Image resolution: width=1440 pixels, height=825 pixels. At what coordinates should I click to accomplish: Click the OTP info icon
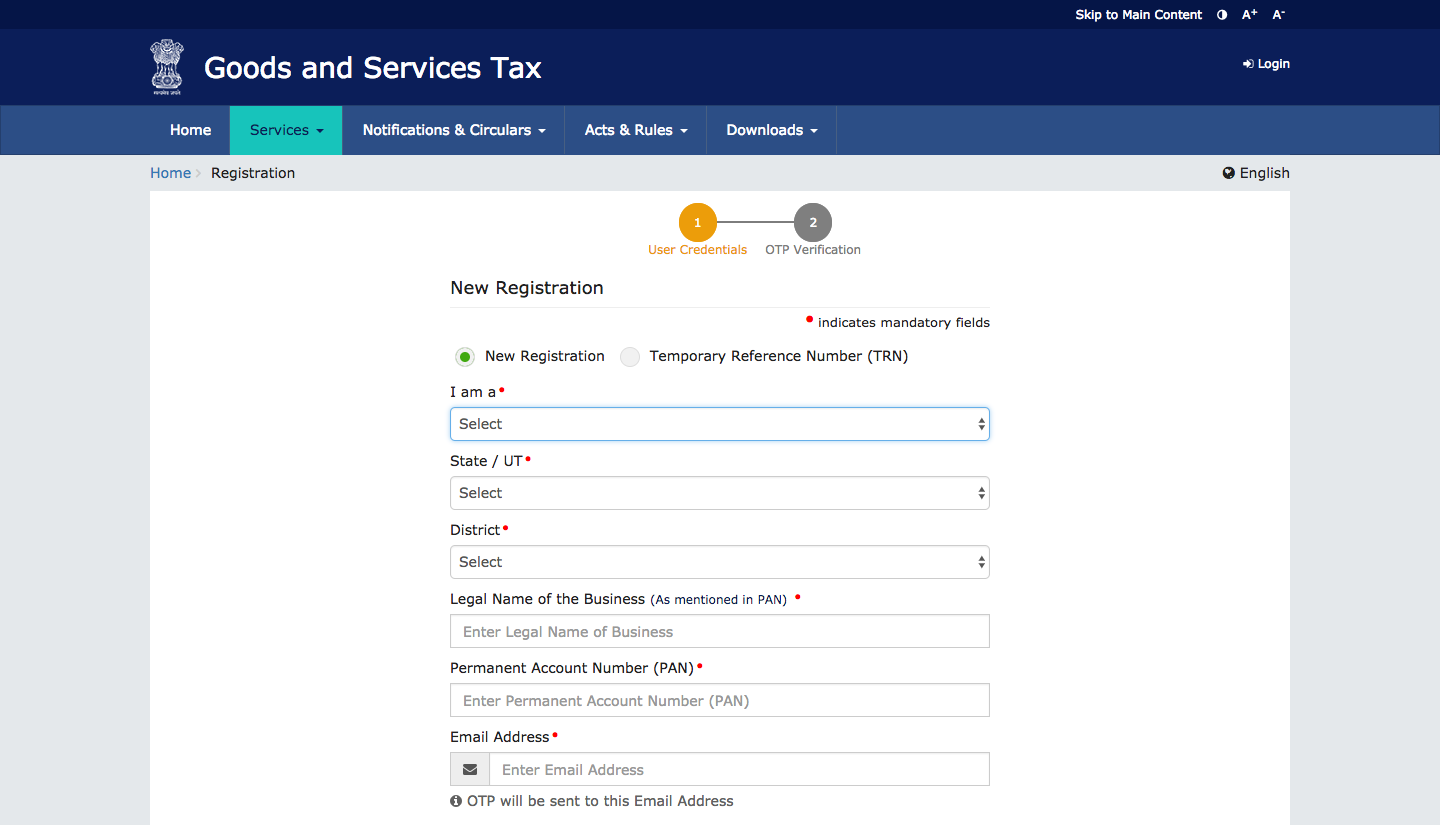pos(456,801)
